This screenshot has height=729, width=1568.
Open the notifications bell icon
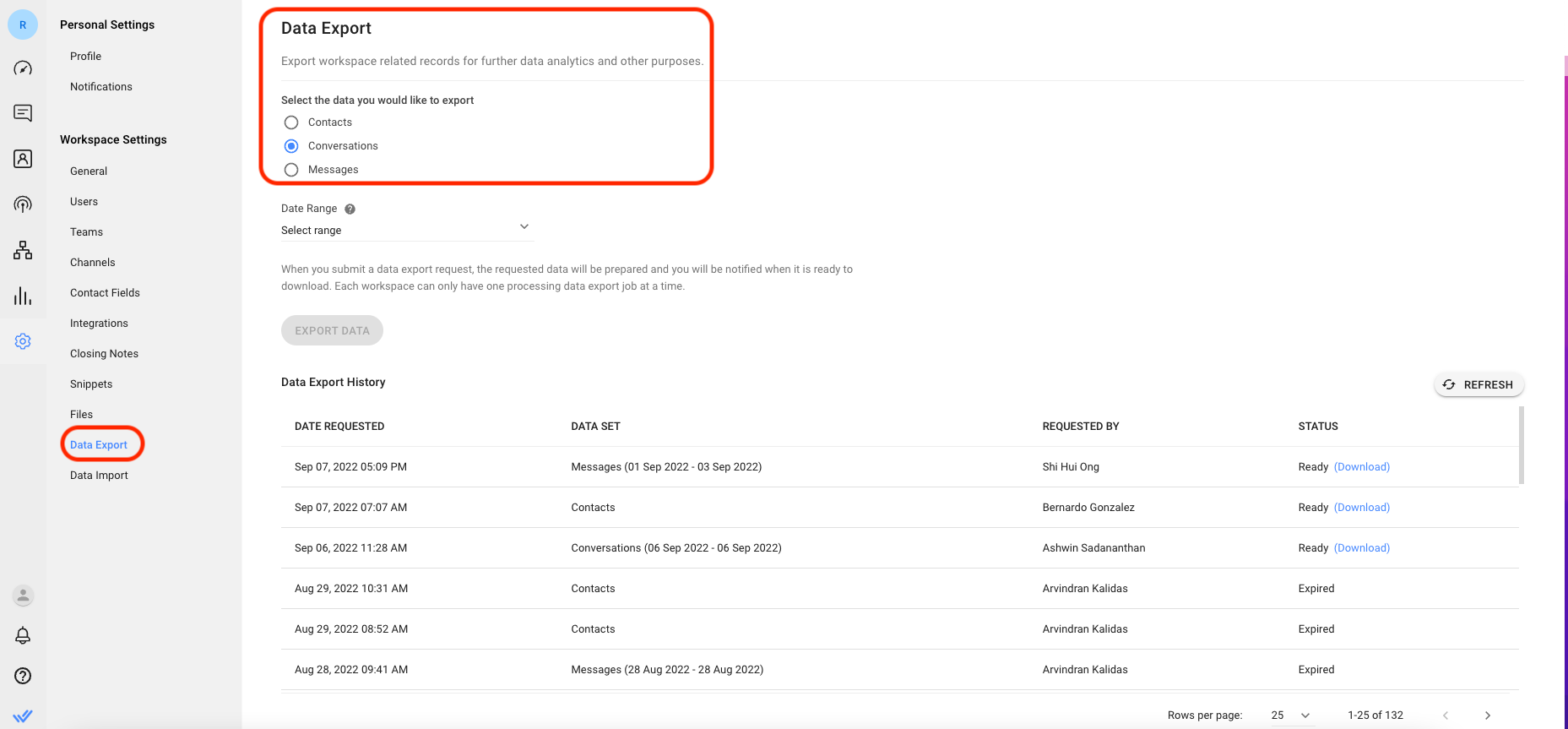(x=23, y=635)
